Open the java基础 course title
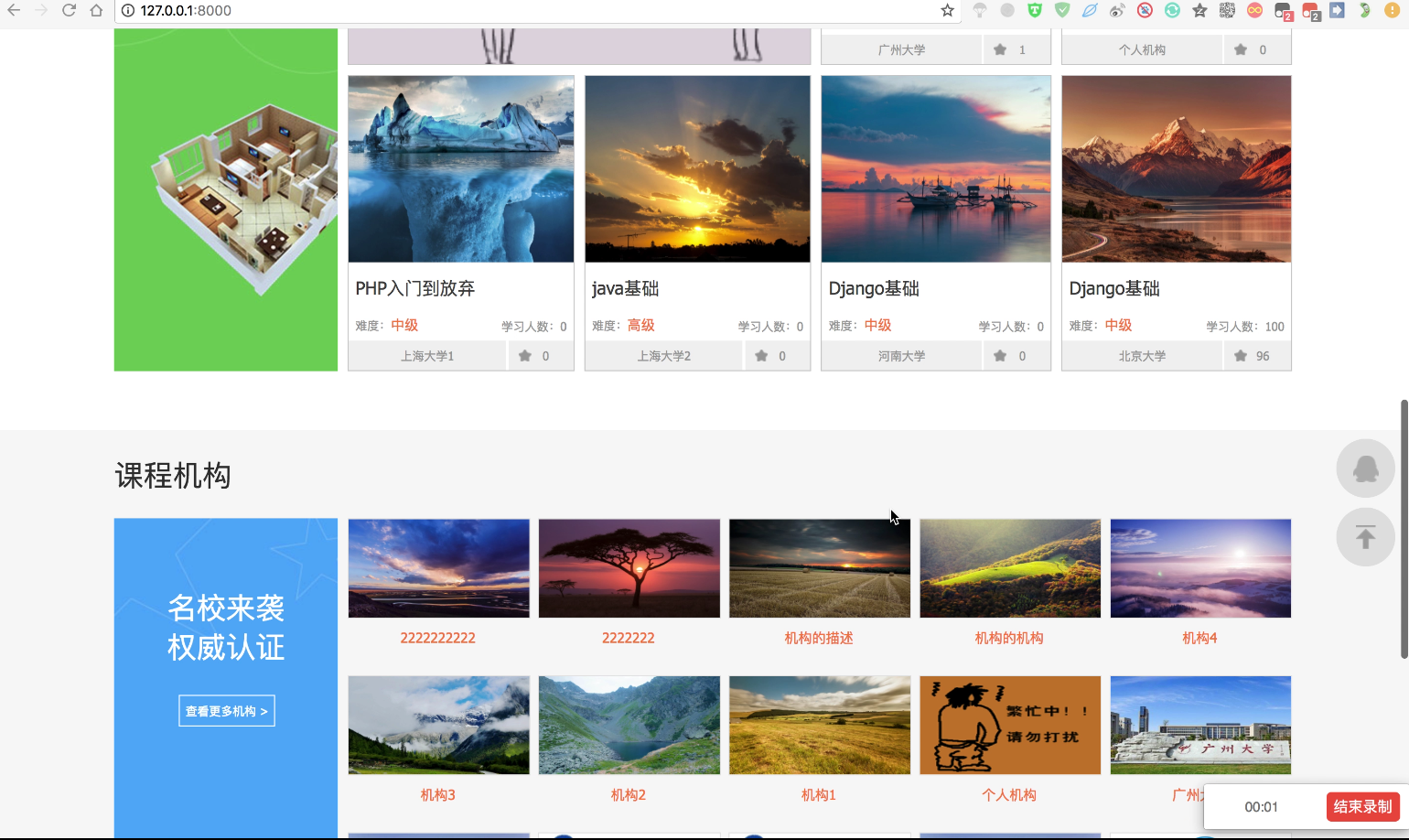 (625, 288)
